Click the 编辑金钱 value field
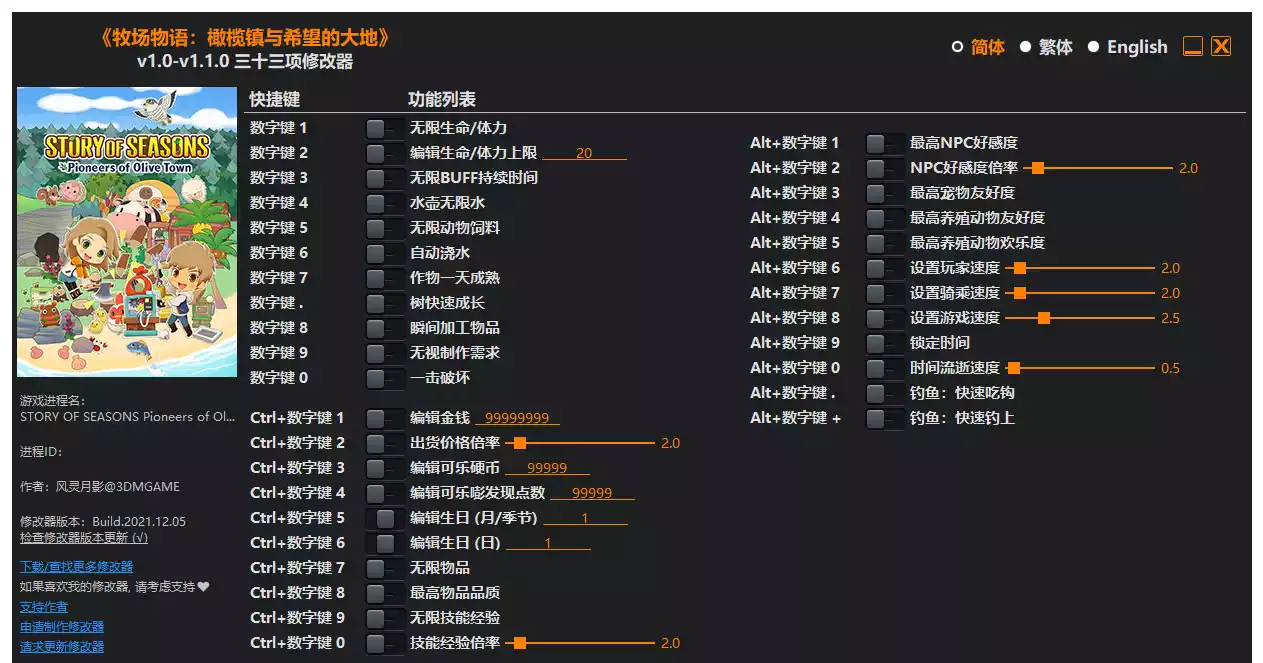 pos(518,417)
